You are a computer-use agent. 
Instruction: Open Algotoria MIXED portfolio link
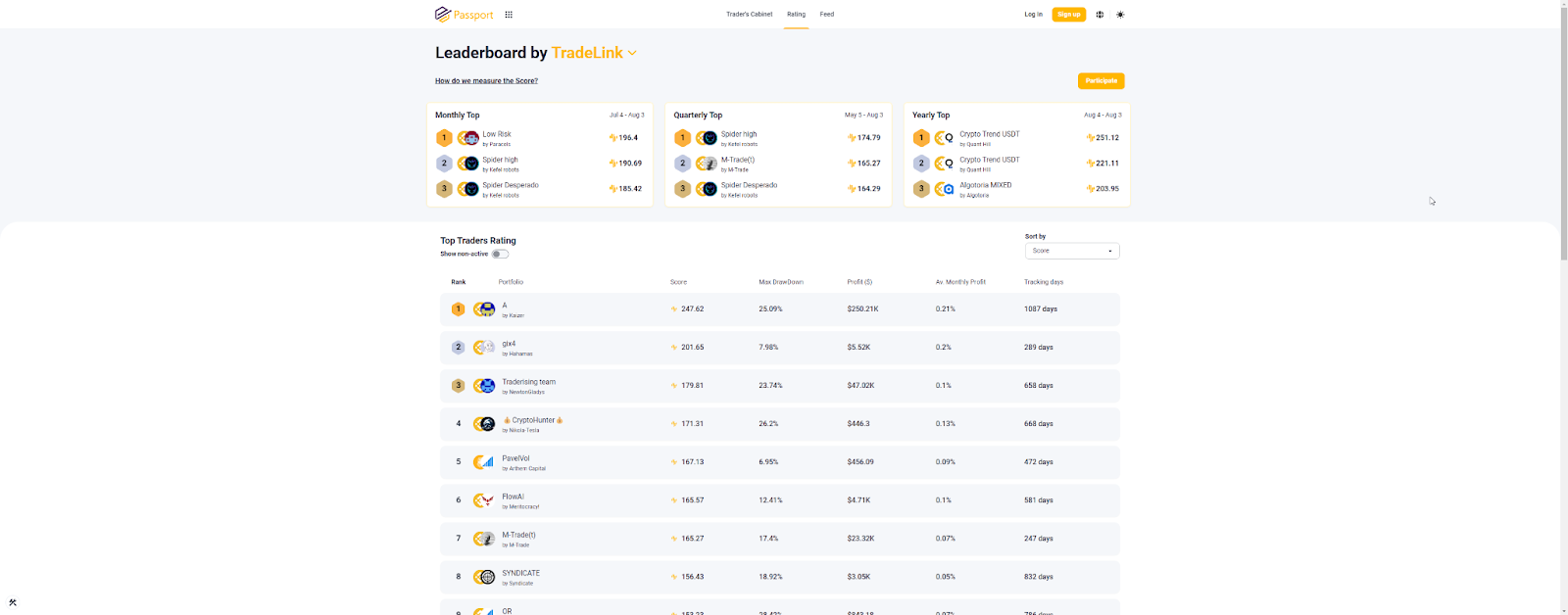pyautogui.click(x=985, y=185)
